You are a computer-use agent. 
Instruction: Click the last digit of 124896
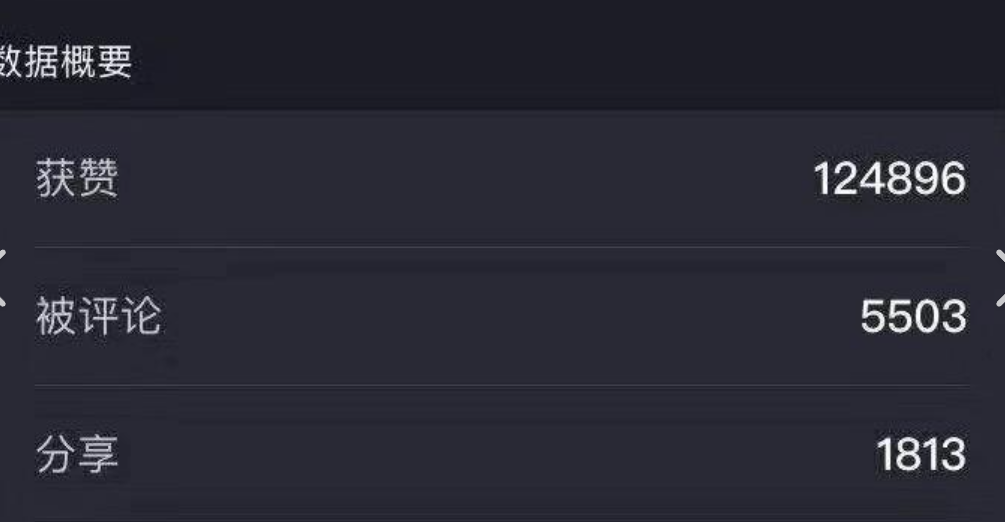pos(954,178)
